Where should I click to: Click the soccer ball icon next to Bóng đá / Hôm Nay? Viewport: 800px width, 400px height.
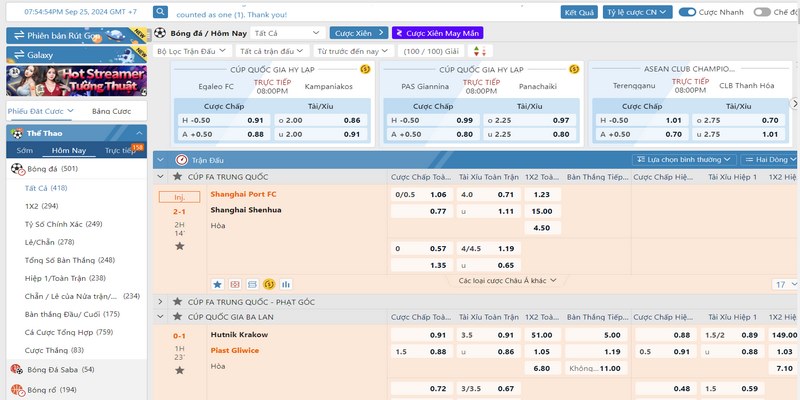(160, 33)
